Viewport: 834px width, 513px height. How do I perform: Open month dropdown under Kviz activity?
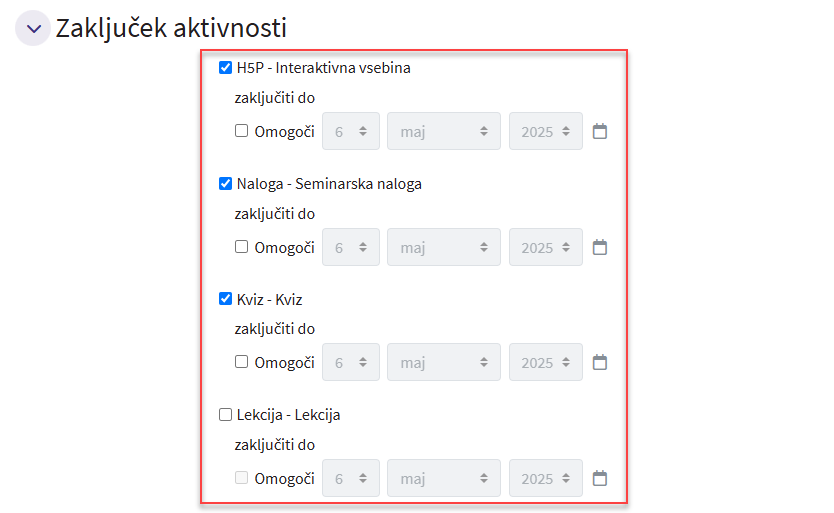443,362
